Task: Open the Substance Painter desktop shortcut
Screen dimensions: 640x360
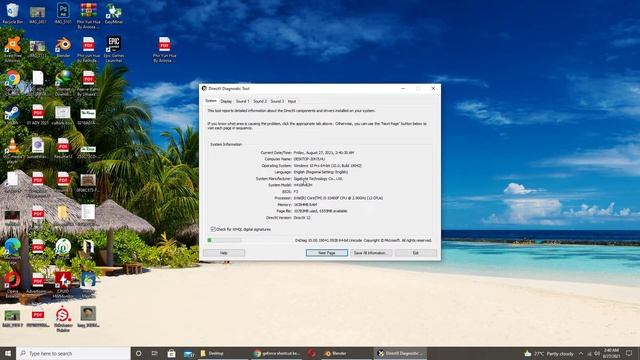Action: [63, 318]
